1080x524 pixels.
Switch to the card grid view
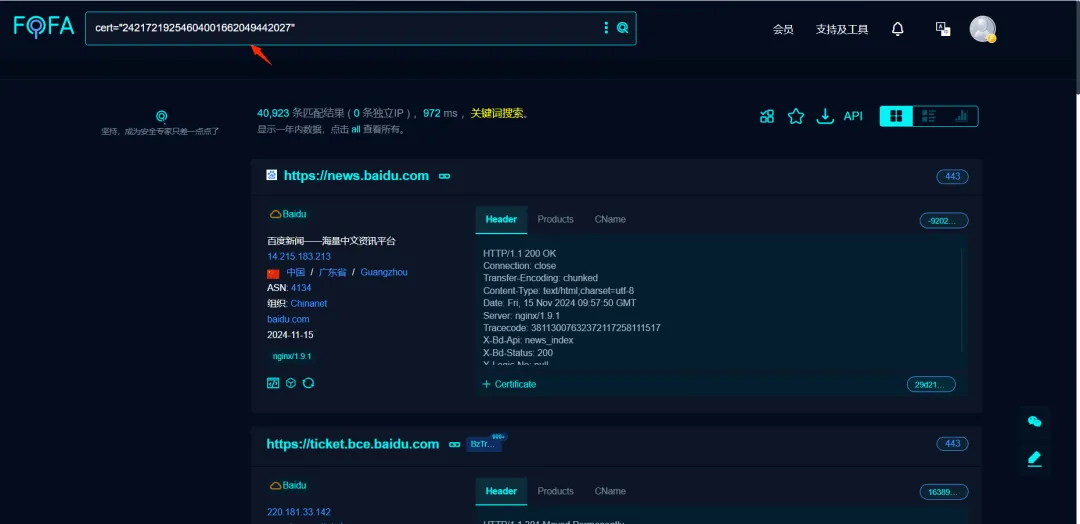click(896, 116)
